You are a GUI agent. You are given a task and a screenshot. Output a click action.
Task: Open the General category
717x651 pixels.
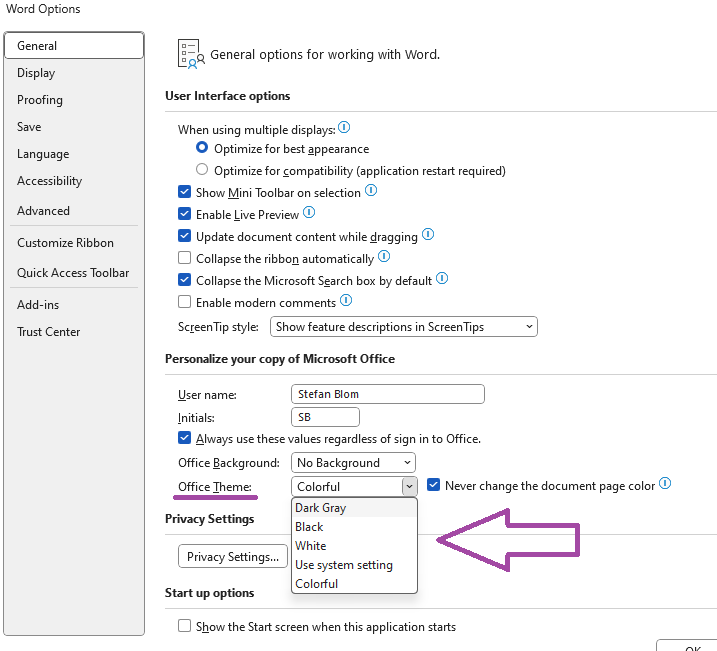74,46
